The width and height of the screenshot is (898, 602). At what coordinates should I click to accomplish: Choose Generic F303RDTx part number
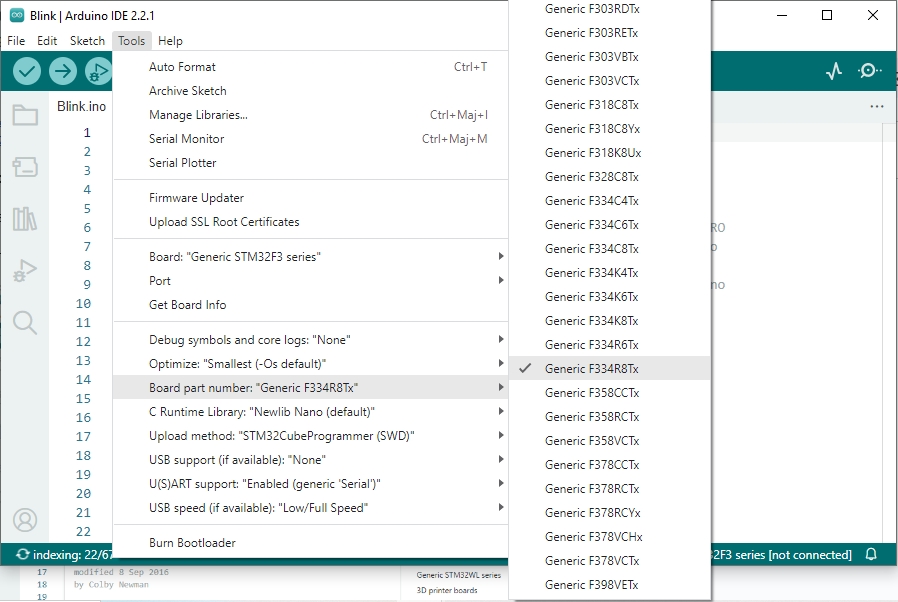coord(591,9)
